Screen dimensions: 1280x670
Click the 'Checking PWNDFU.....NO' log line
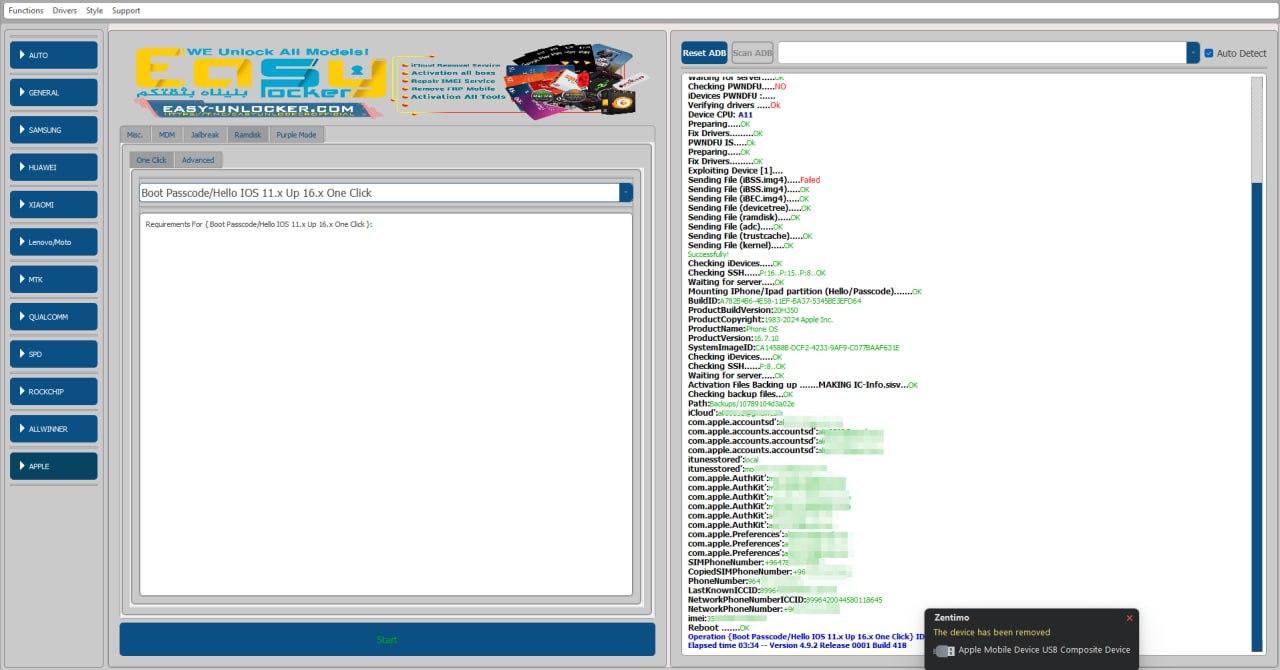(x=737, y=86)
